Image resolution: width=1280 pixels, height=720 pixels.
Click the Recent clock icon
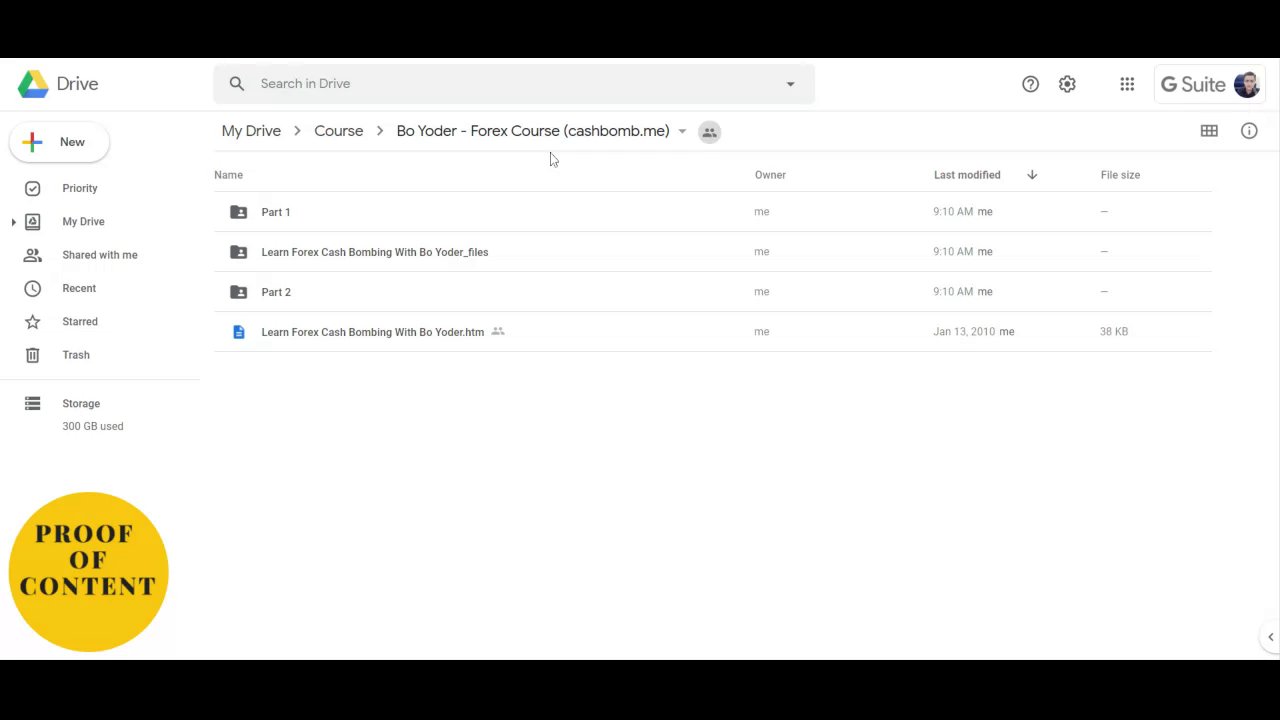[x=32, y=288]
